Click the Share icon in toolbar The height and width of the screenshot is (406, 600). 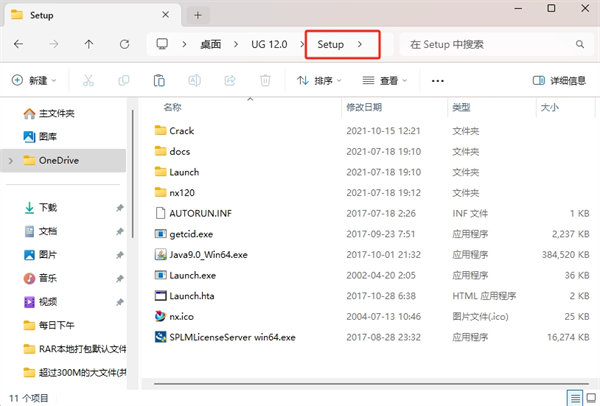pos(230,80)
